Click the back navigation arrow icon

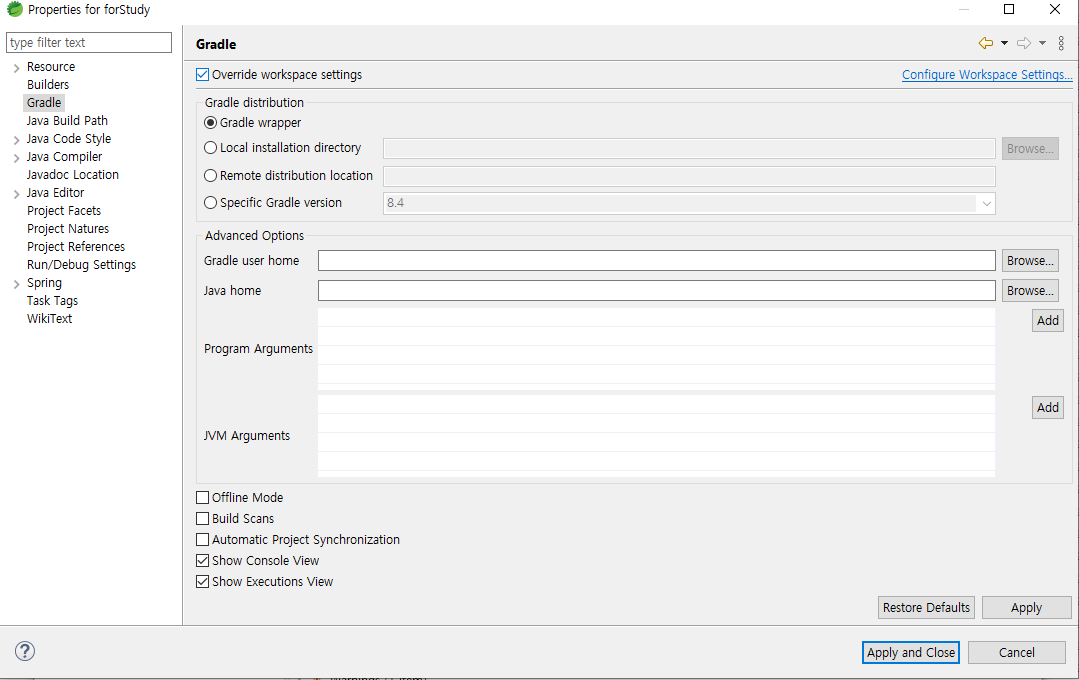985,43
